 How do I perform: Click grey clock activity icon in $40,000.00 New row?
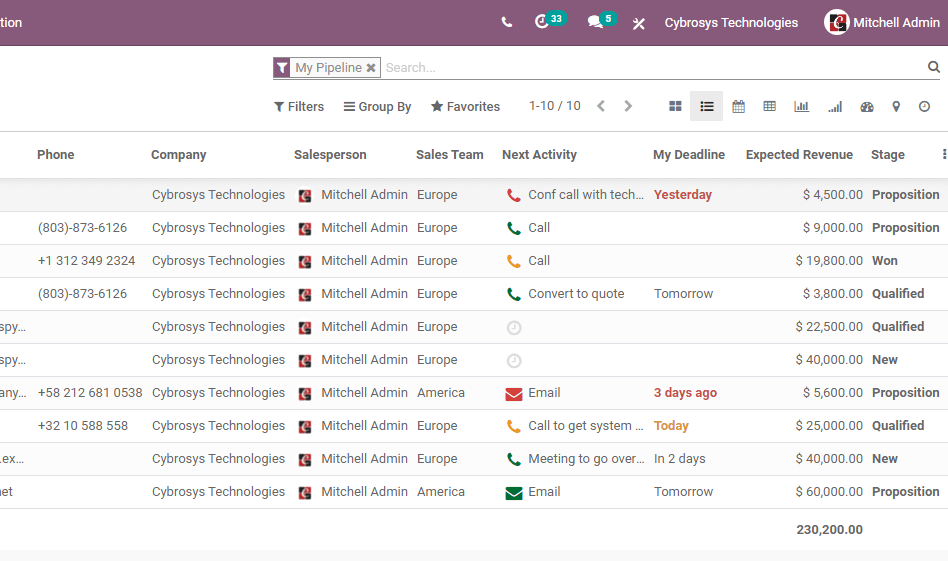[x=514, y=361]
